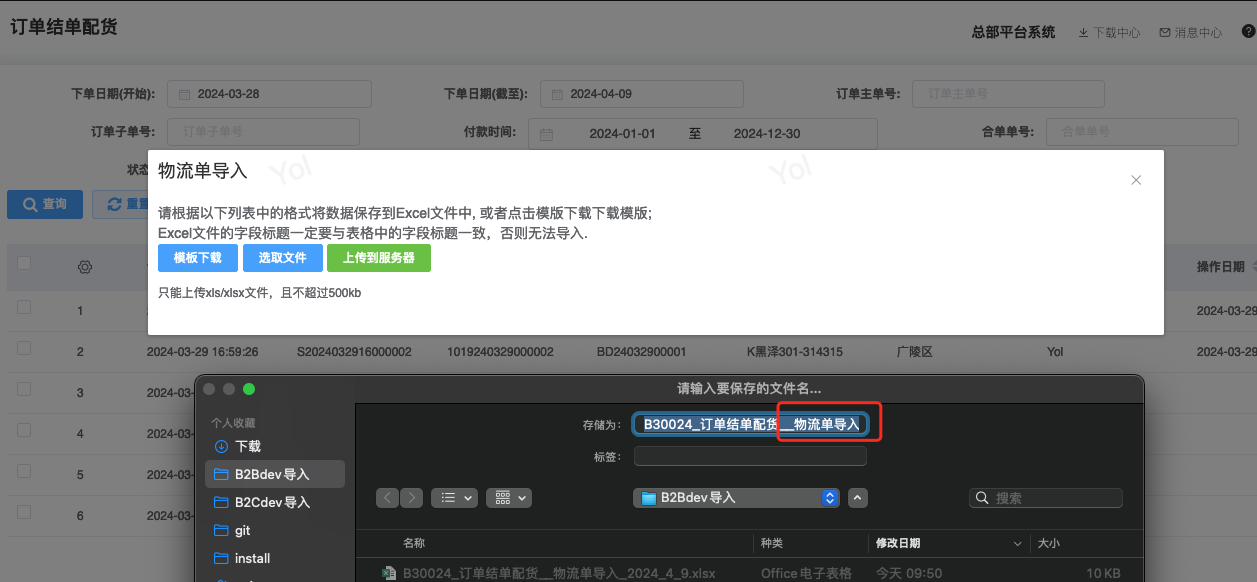The width and height of the screenshot is (1257, 582).
Task: Collapse the save dialog with the chevron button
Action: pyautogui.click(x=858, y=498)
